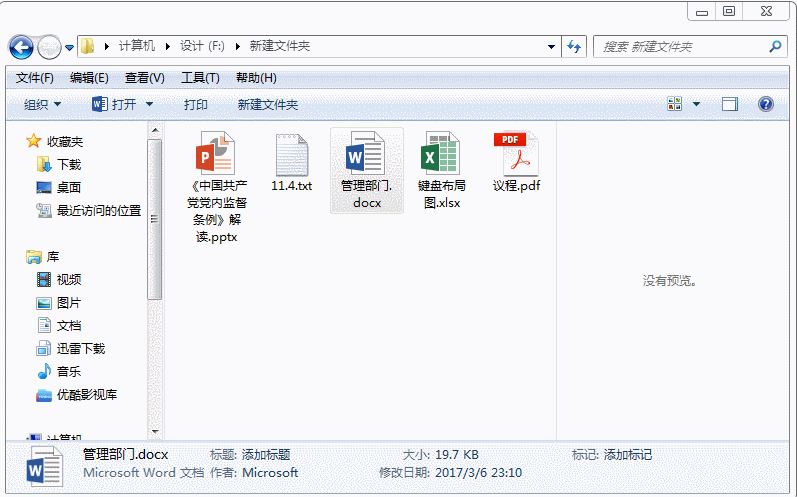
Task: Open the 文件(F) menu
Action: pos(35,78)
